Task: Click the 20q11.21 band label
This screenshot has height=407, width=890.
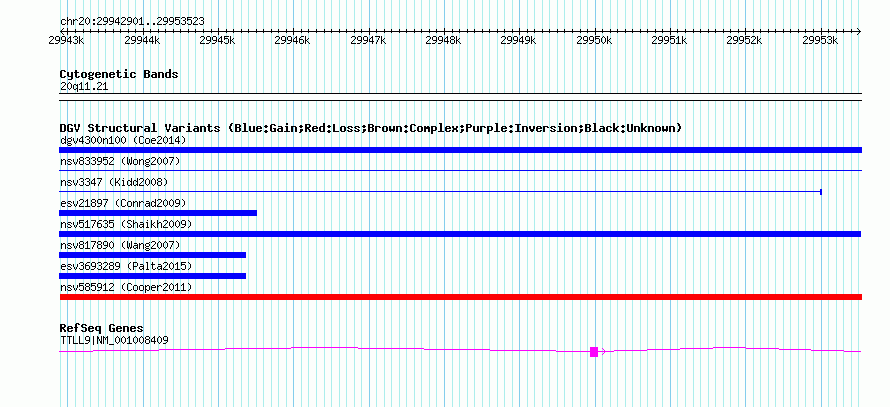Action: [x=84, y=87]
